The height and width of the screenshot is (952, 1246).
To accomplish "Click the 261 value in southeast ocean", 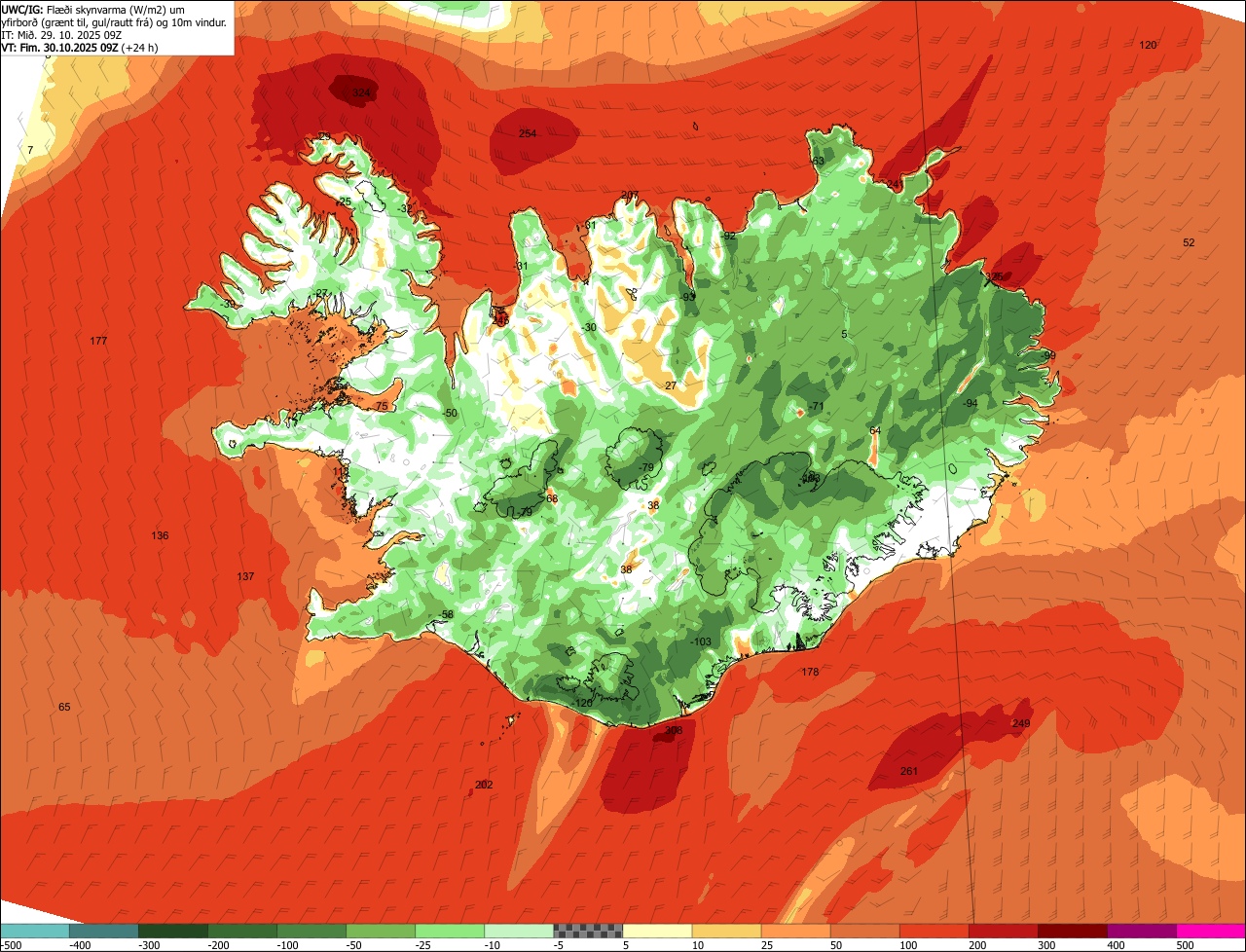I will click(909, 771).
